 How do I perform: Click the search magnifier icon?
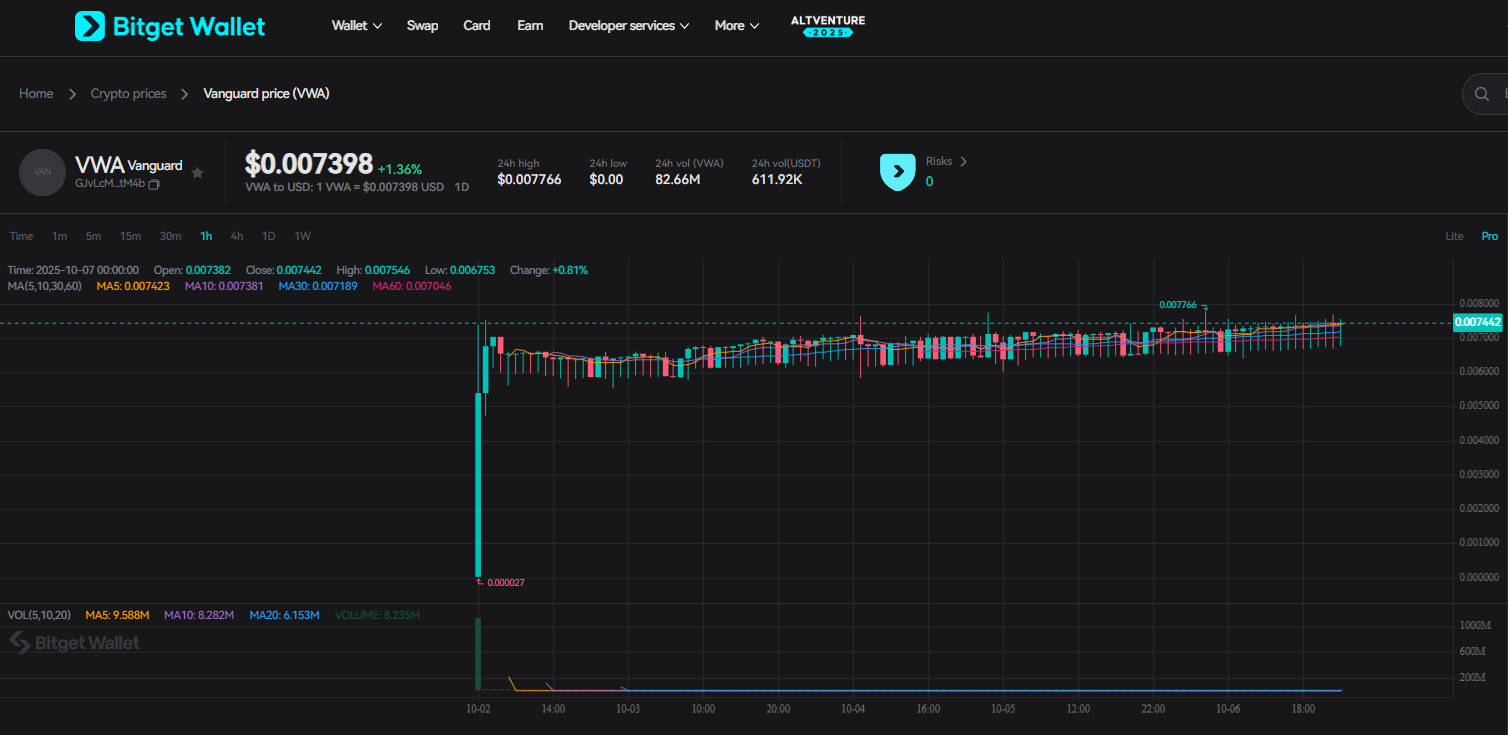1481,94
